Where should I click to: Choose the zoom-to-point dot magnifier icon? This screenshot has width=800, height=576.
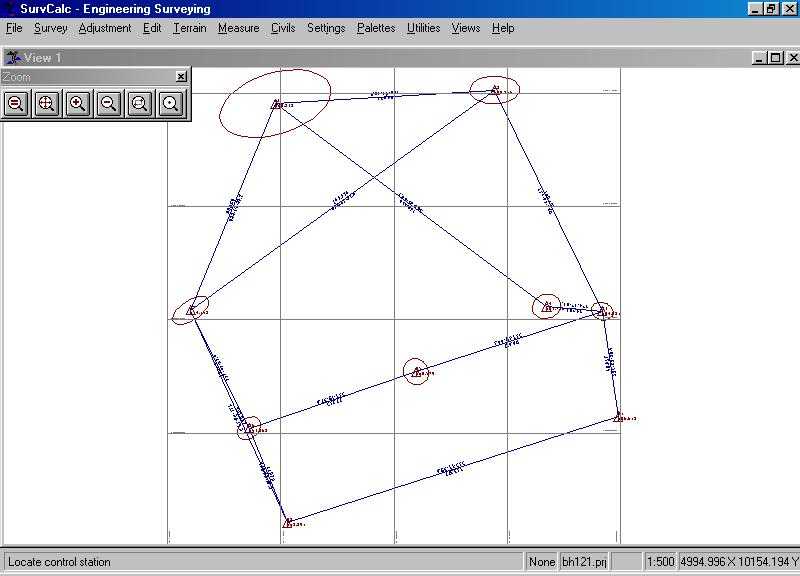pyautogui.click(x=170, y=104)
